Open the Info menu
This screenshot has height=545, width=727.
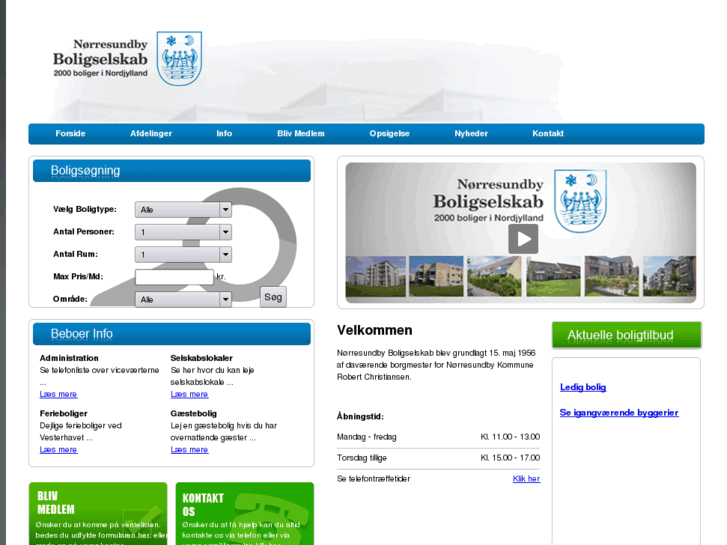point(224,134)
